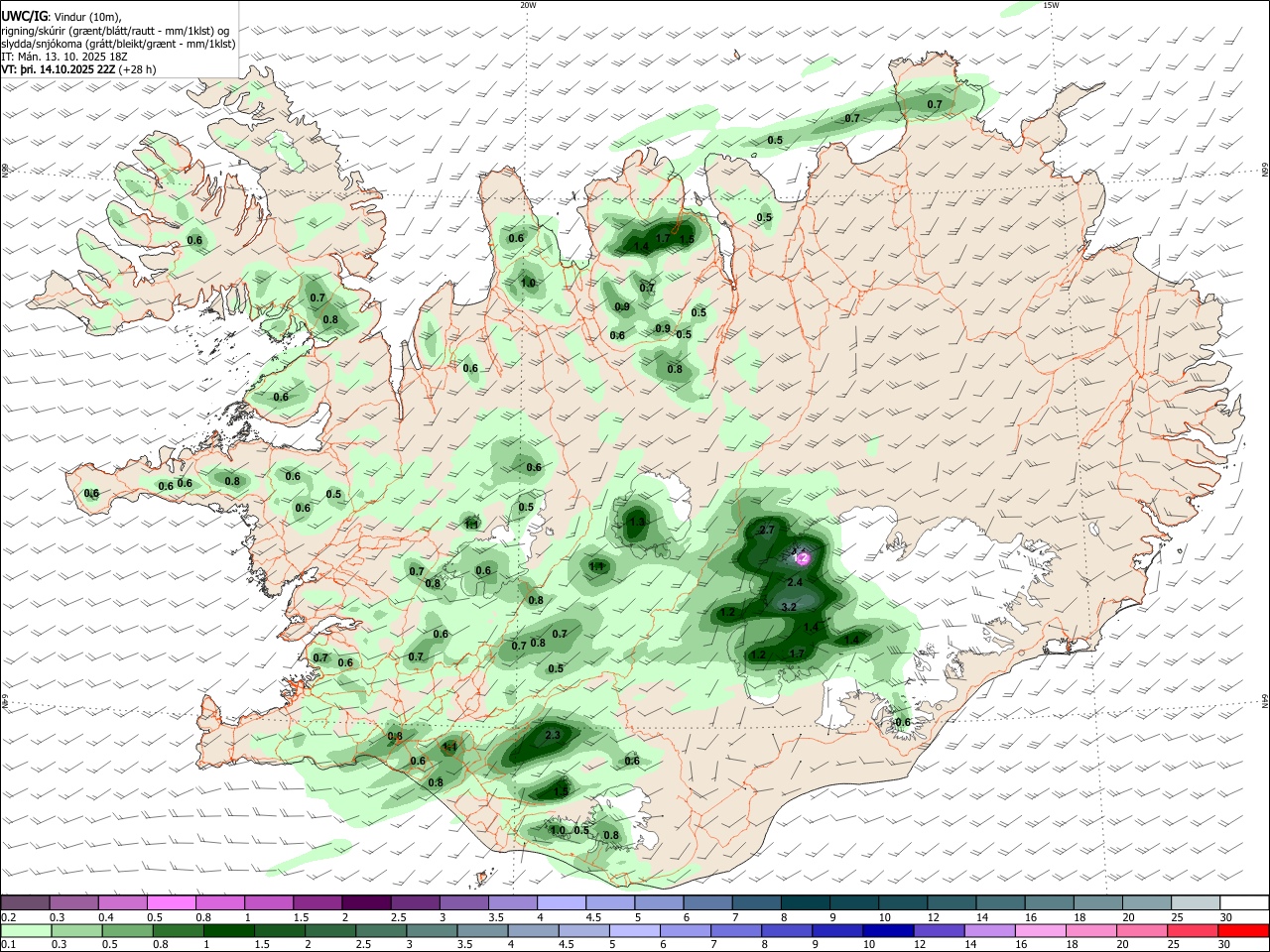
Task: Click the 2.3 precipitation value in the south
Action: [x=553, y=735]
